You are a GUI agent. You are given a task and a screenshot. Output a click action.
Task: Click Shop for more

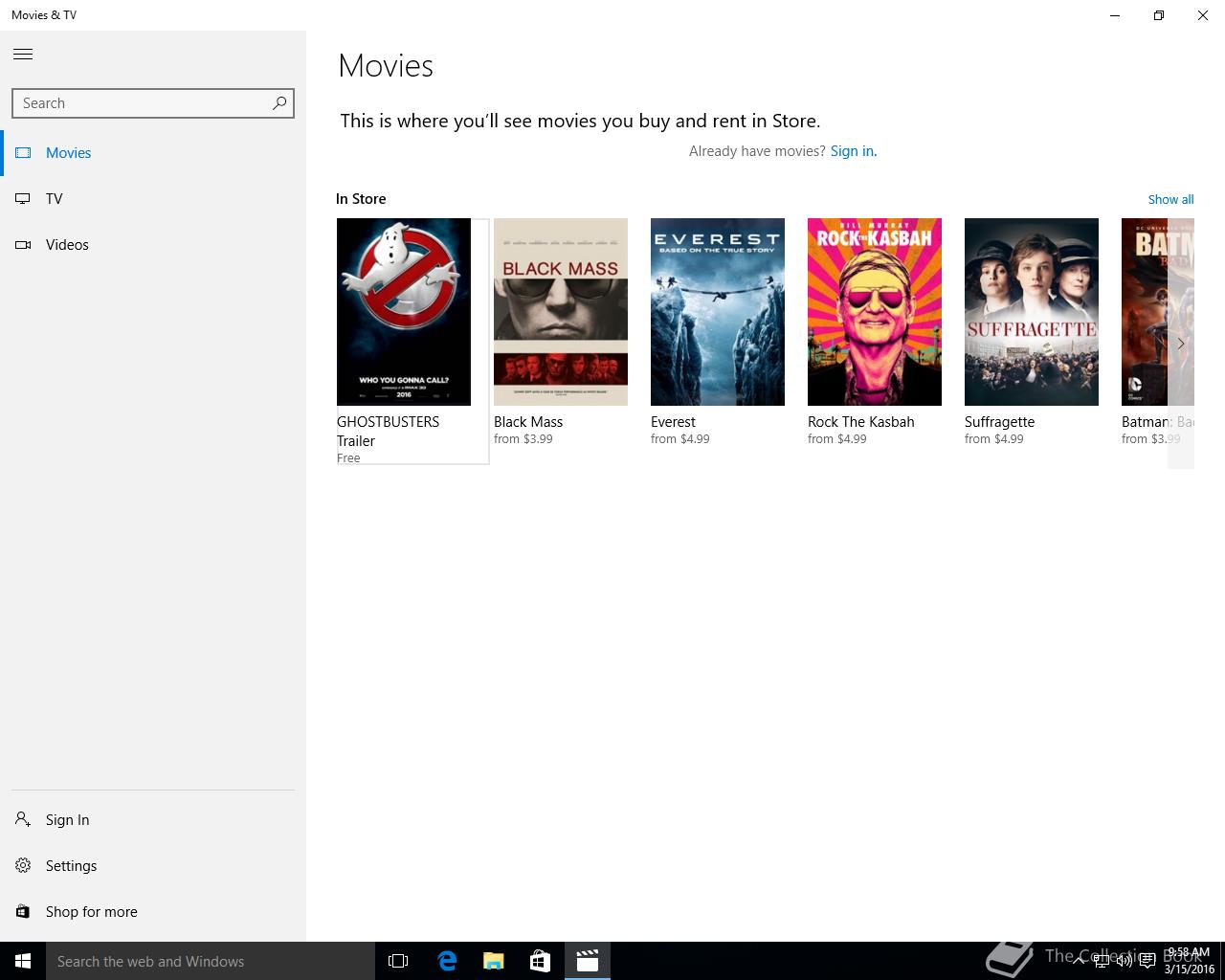pyautogui.click(x=153, y=912)
